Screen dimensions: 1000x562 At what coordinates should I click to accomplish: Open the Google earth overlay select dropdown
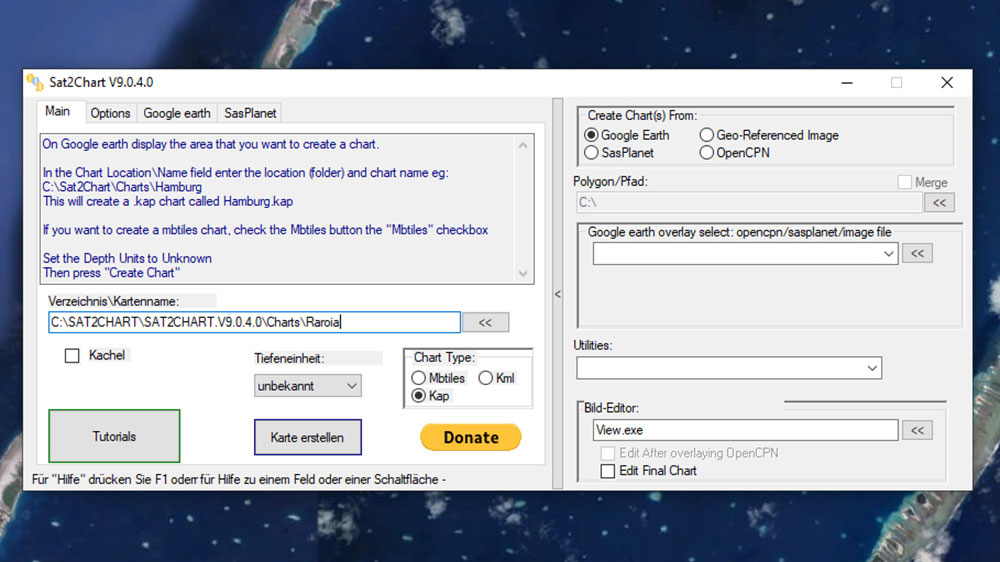(x=745, y=255)
